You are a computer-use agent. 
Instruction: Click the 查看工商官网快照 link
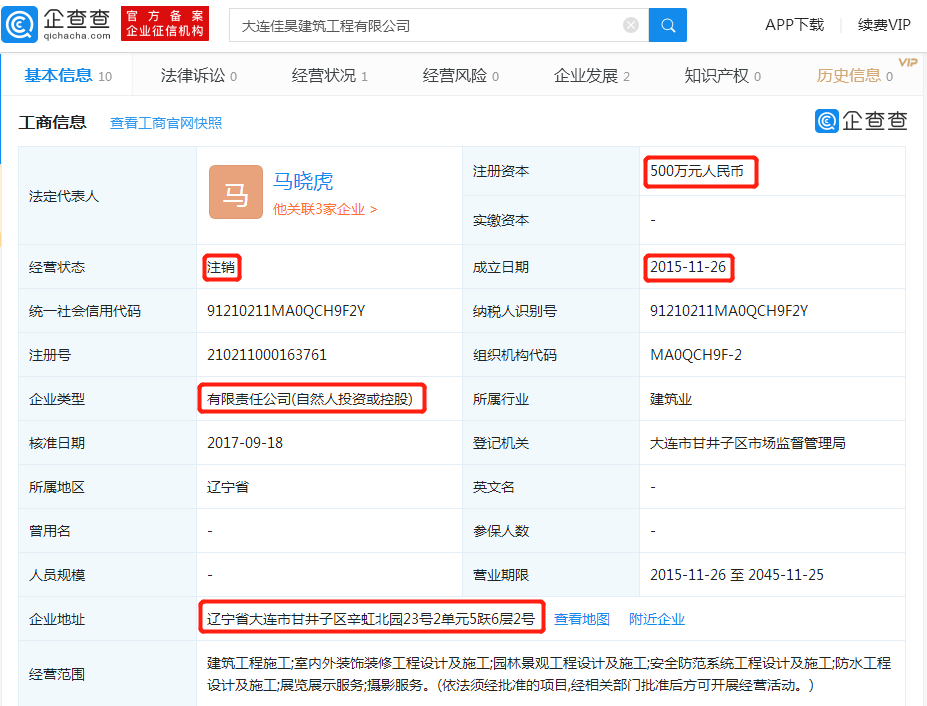pos(166,123)
